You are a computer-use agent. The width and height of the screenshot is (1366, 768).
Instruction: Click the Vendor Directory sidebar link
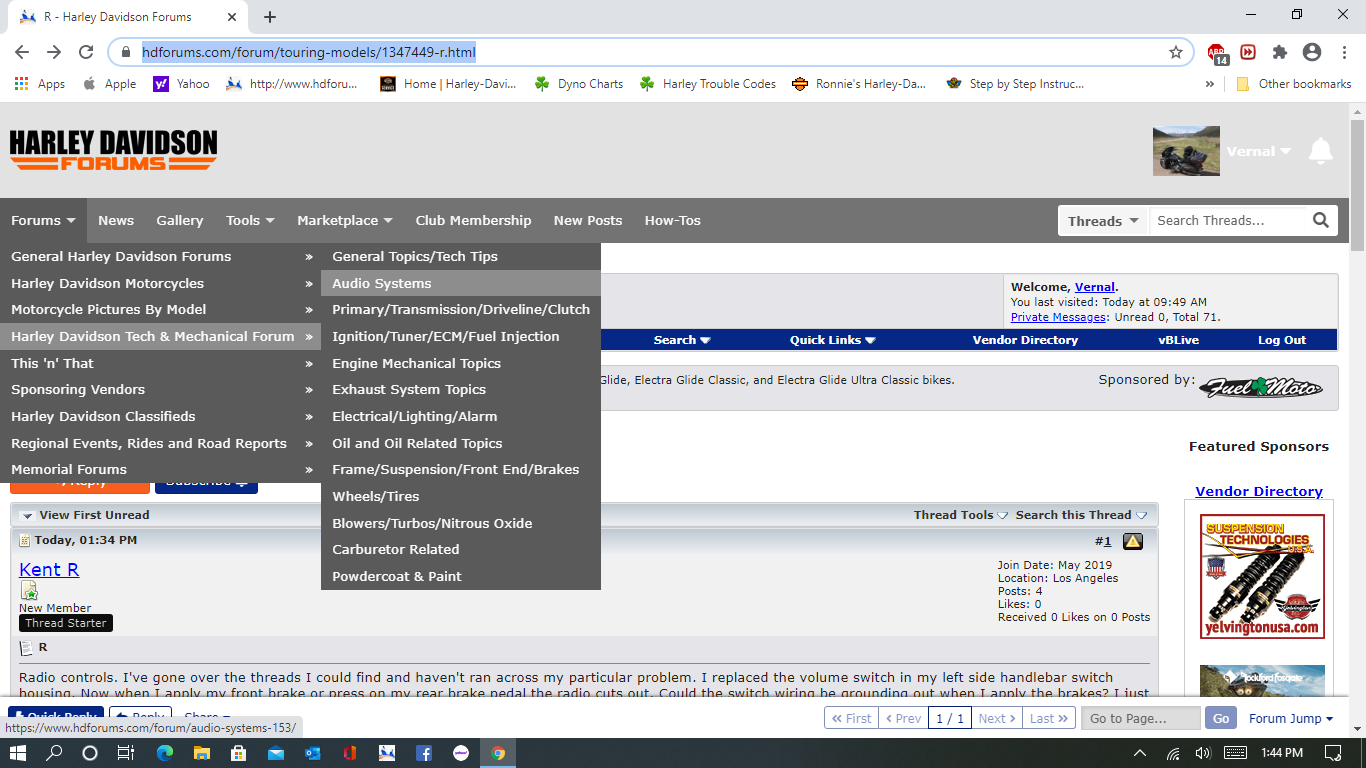pyautogui.click(x=1258, y=491)
